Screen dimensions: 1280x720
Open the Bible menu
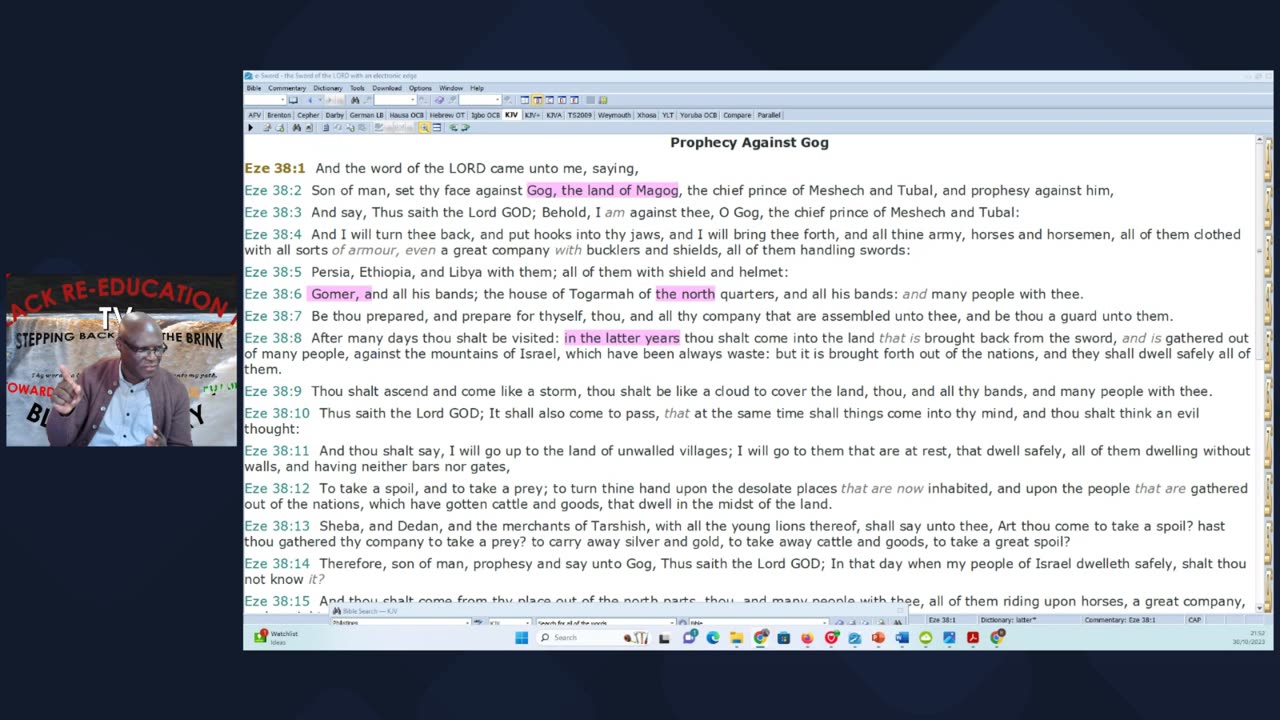(x=254, y=88)
